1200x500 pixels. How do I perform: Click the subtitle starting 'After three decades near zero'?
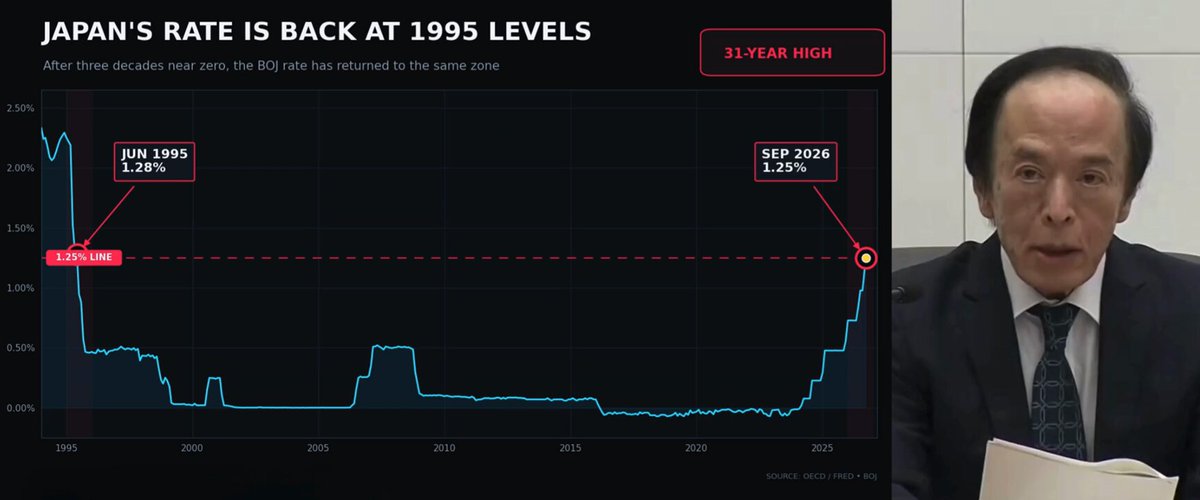click(x=271, y=65)
